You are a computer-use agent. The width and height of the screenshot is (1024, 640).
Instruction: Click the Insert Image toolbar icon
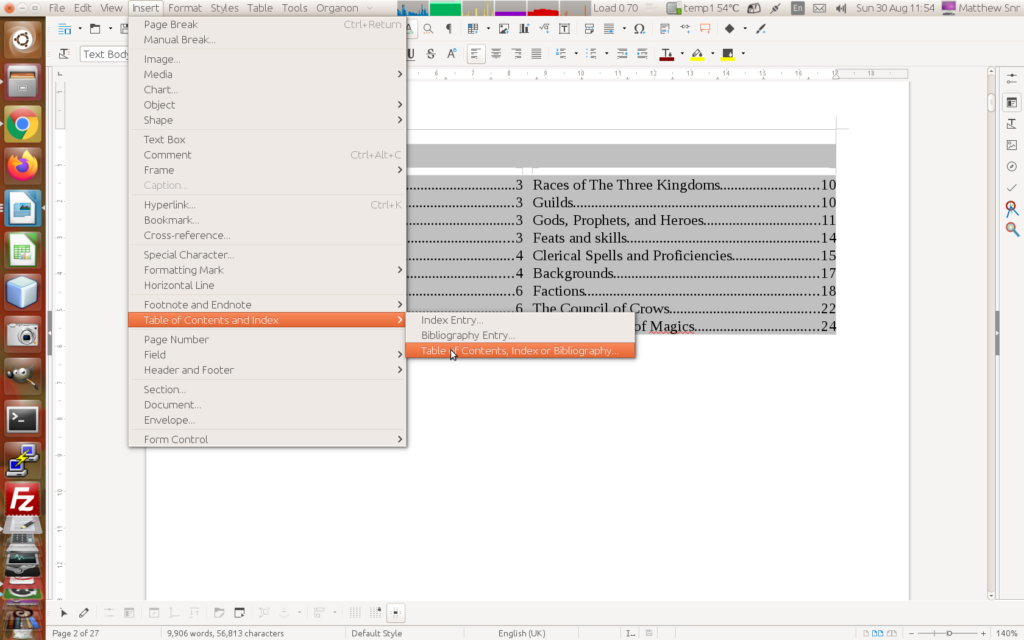[503, 29]
